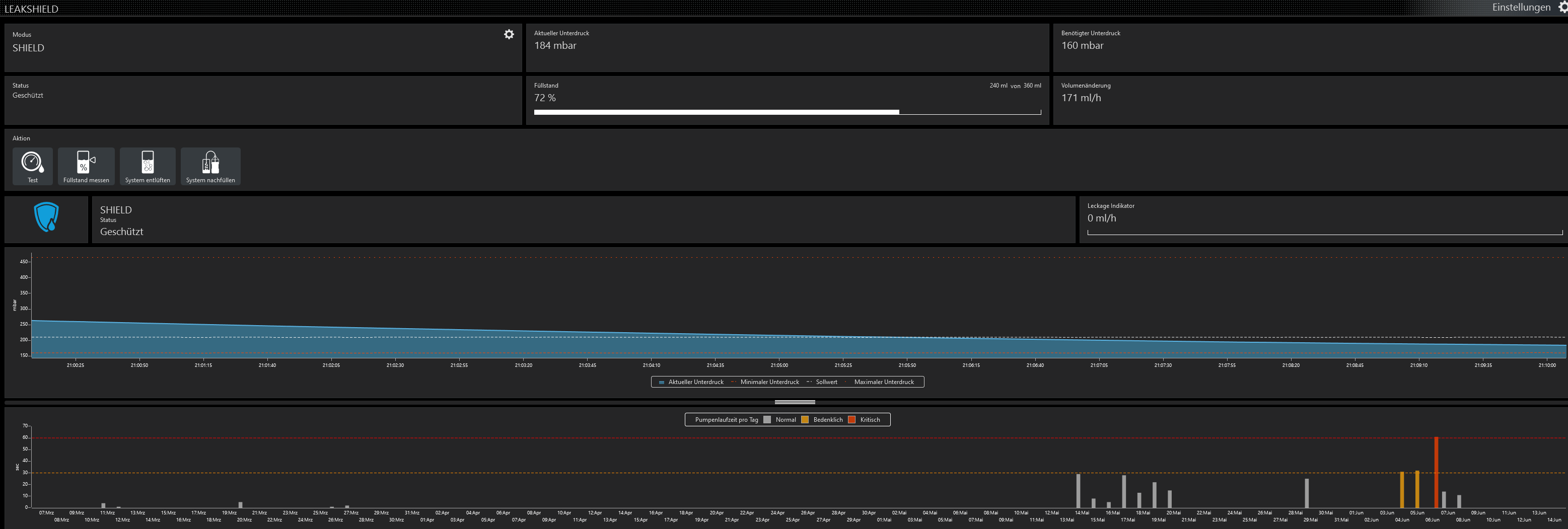This screenshot has width=1568, height=529.
Task: Run Füllstand messen action
Action: pyautogui.click(x=86, y=166)
